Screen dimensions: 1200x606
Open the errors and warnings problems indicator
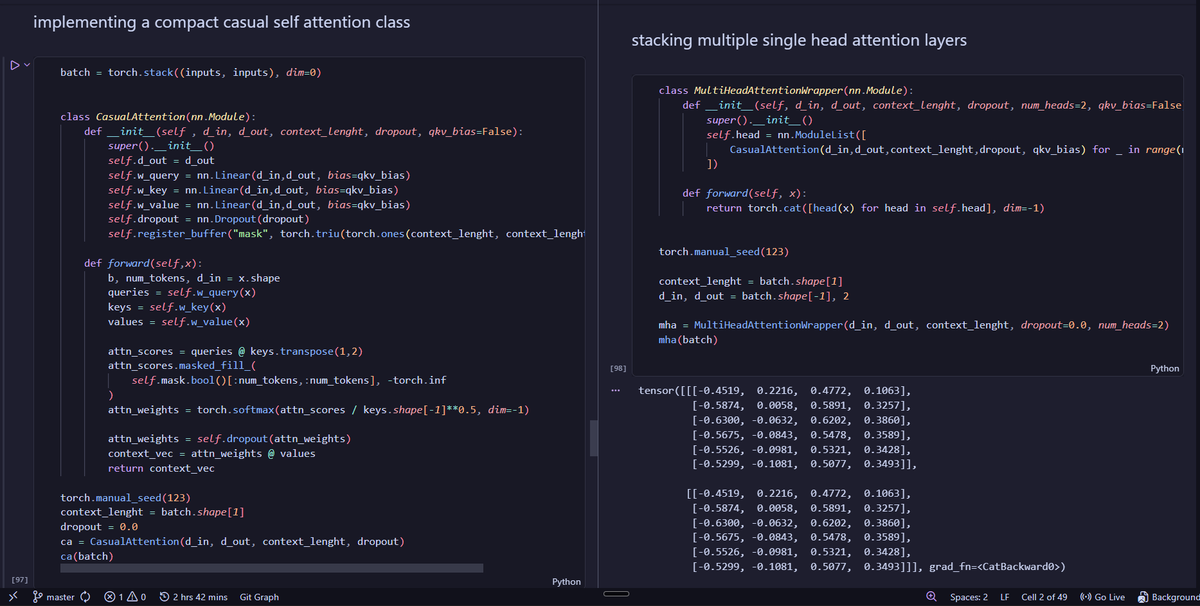tap(125, 597)
